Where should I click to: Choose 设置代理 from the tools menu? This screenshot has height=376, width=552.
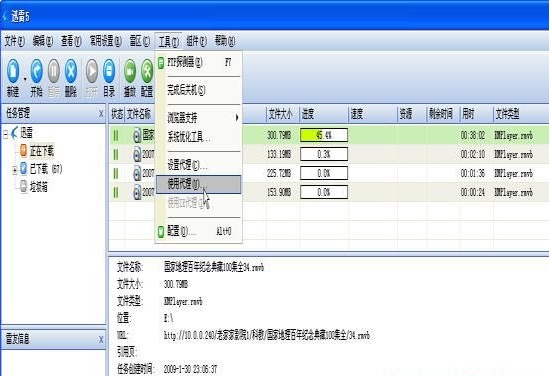(199, 164)
